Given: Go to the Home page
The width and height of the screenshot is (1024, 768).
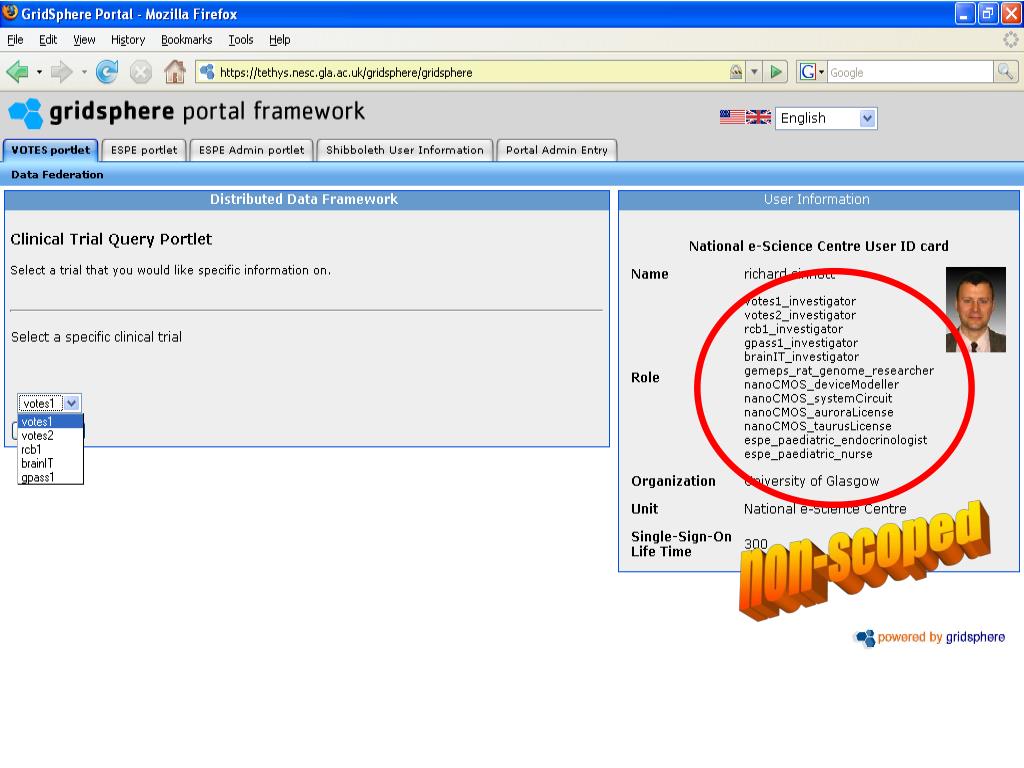Looking at the screenshot, I should point(174,72).
